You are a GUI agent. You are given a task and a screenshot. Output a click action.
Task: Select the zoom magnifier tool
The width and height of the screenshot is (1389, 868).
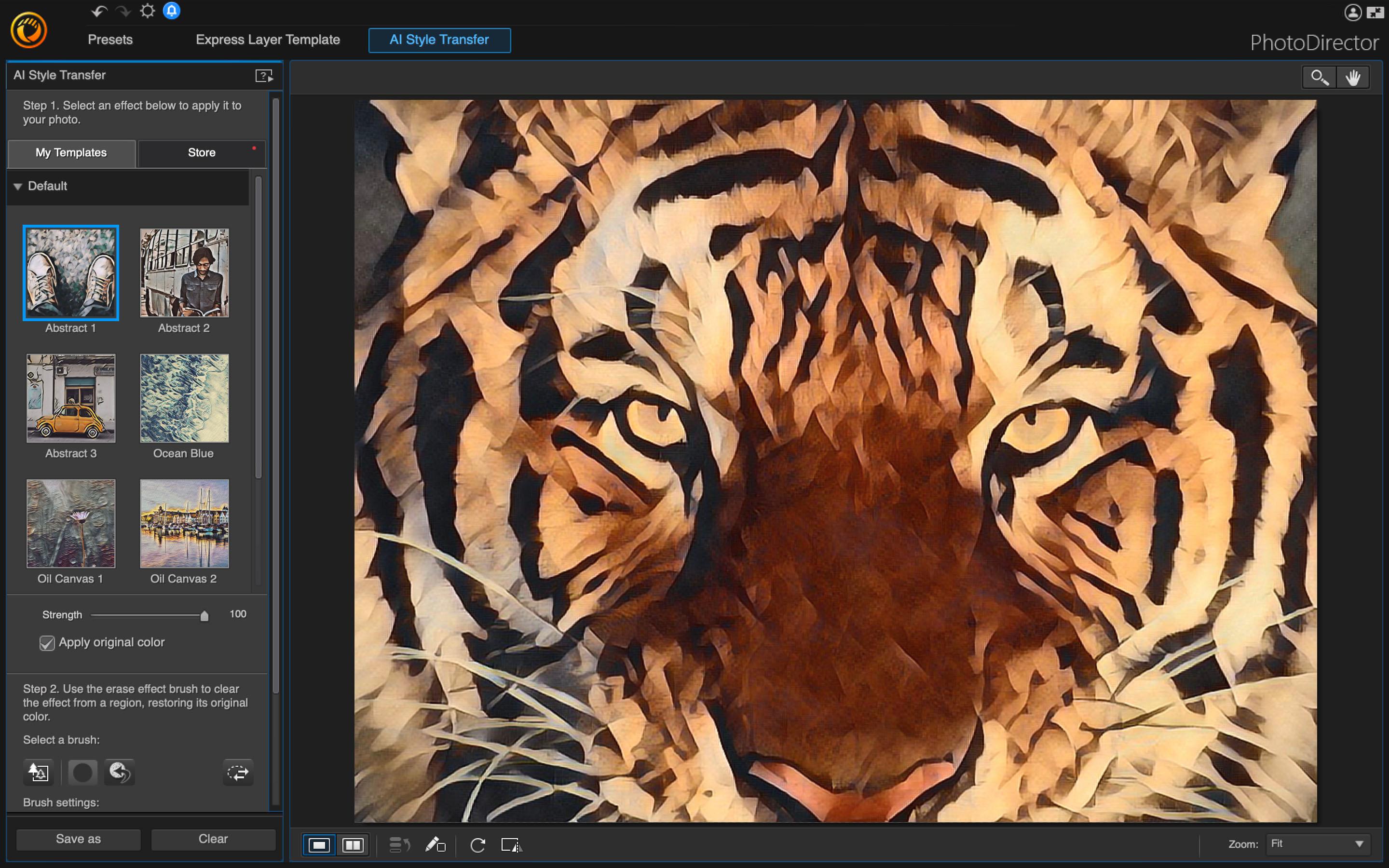[x=1319, y=78]
